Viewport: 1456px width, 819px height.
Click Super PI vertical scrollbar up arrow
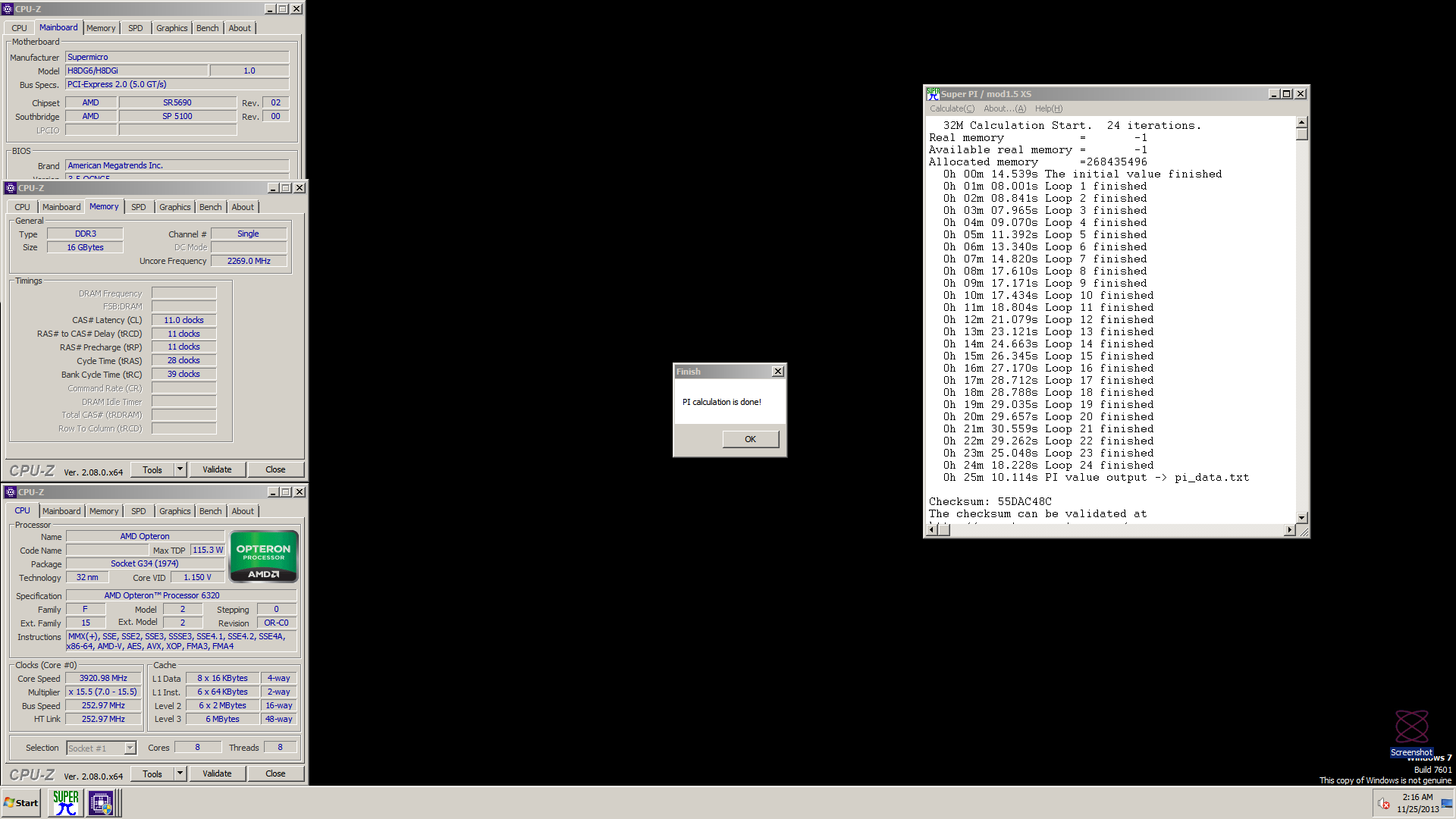(x=1301, y=122)
